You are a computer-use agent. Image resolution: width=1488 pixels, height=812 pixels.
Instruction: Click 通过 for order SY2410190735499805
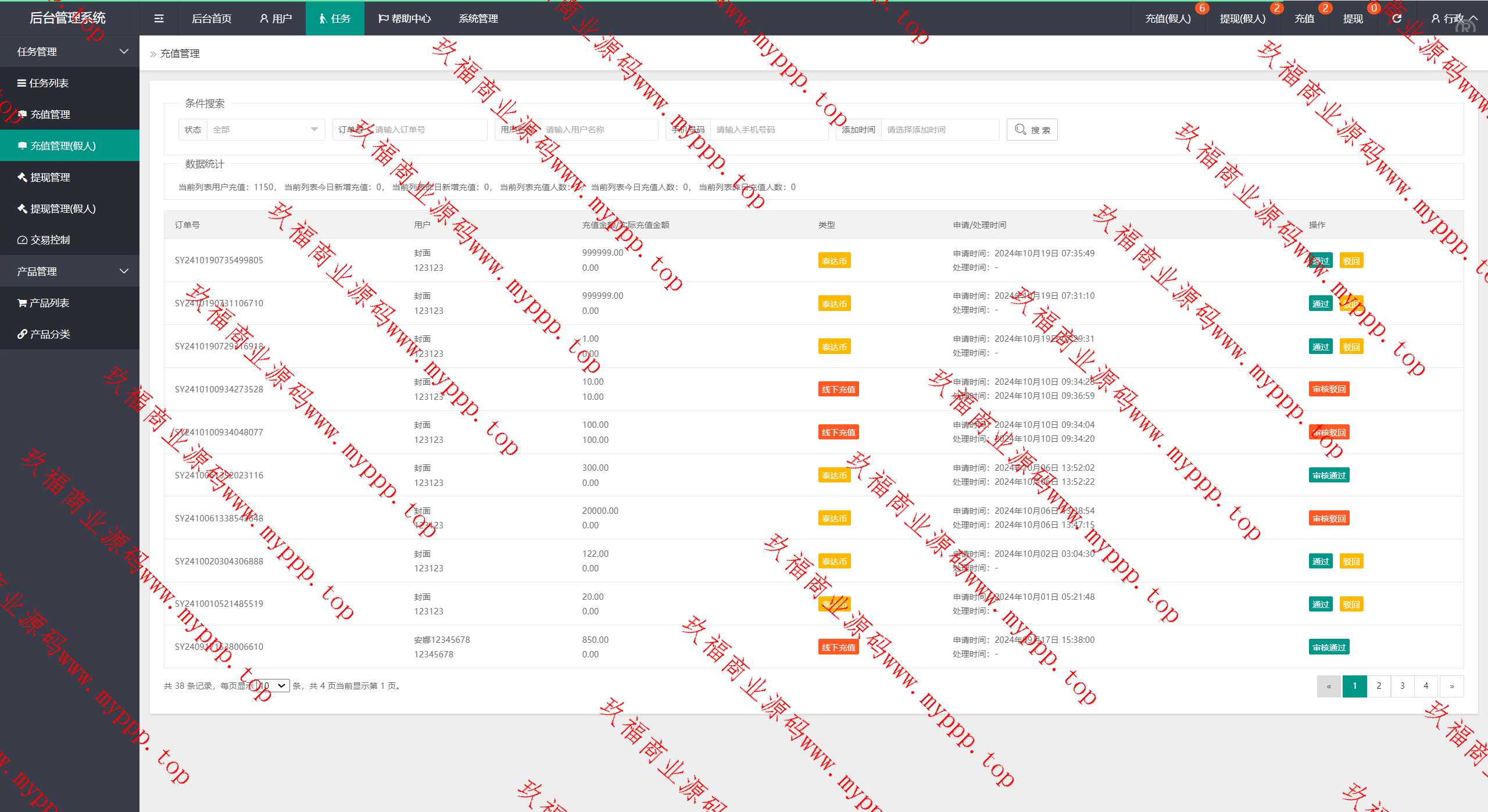pos(1320,261)
